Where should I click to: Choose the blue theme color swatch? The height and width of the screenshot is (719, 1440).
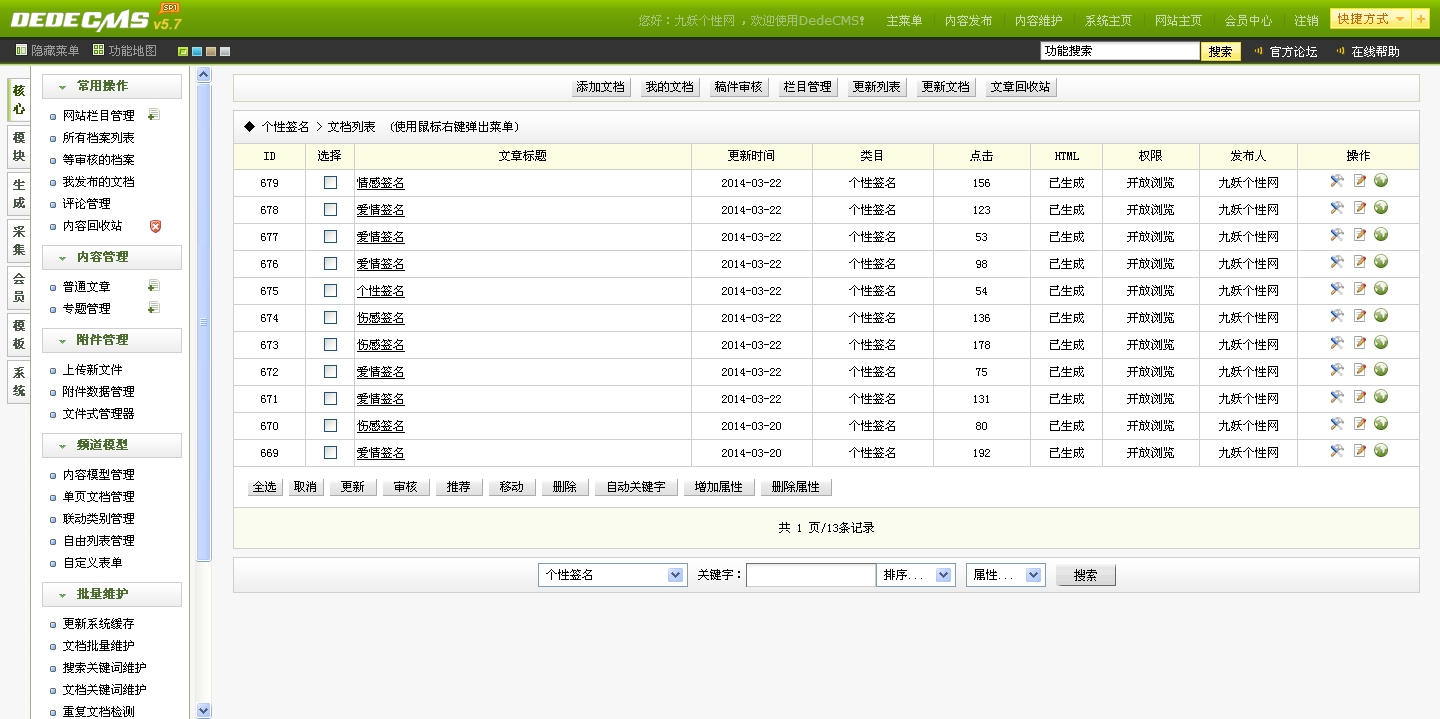197,52
